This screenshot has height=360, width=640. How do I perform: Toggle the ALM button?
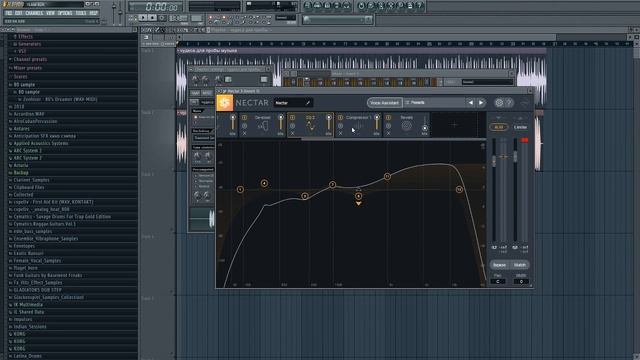click(x=498, y=127)
